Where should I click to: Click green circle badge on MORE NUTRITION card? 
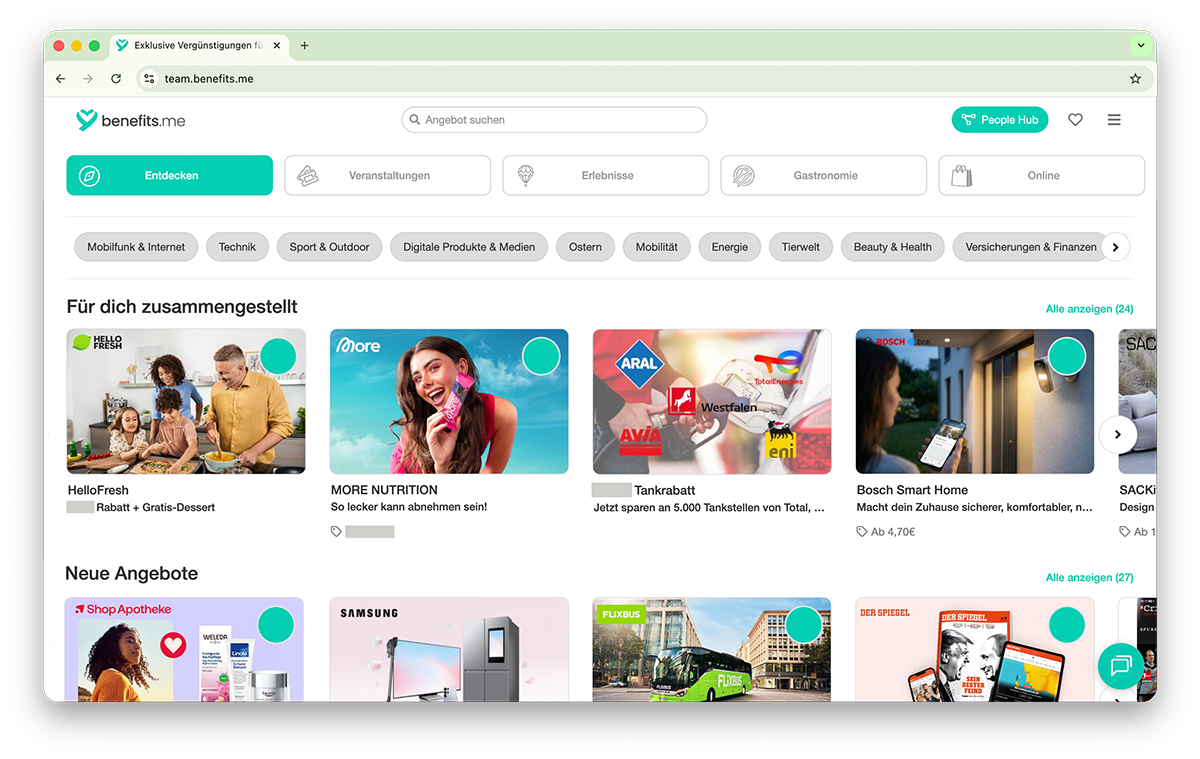pos(541,356)
